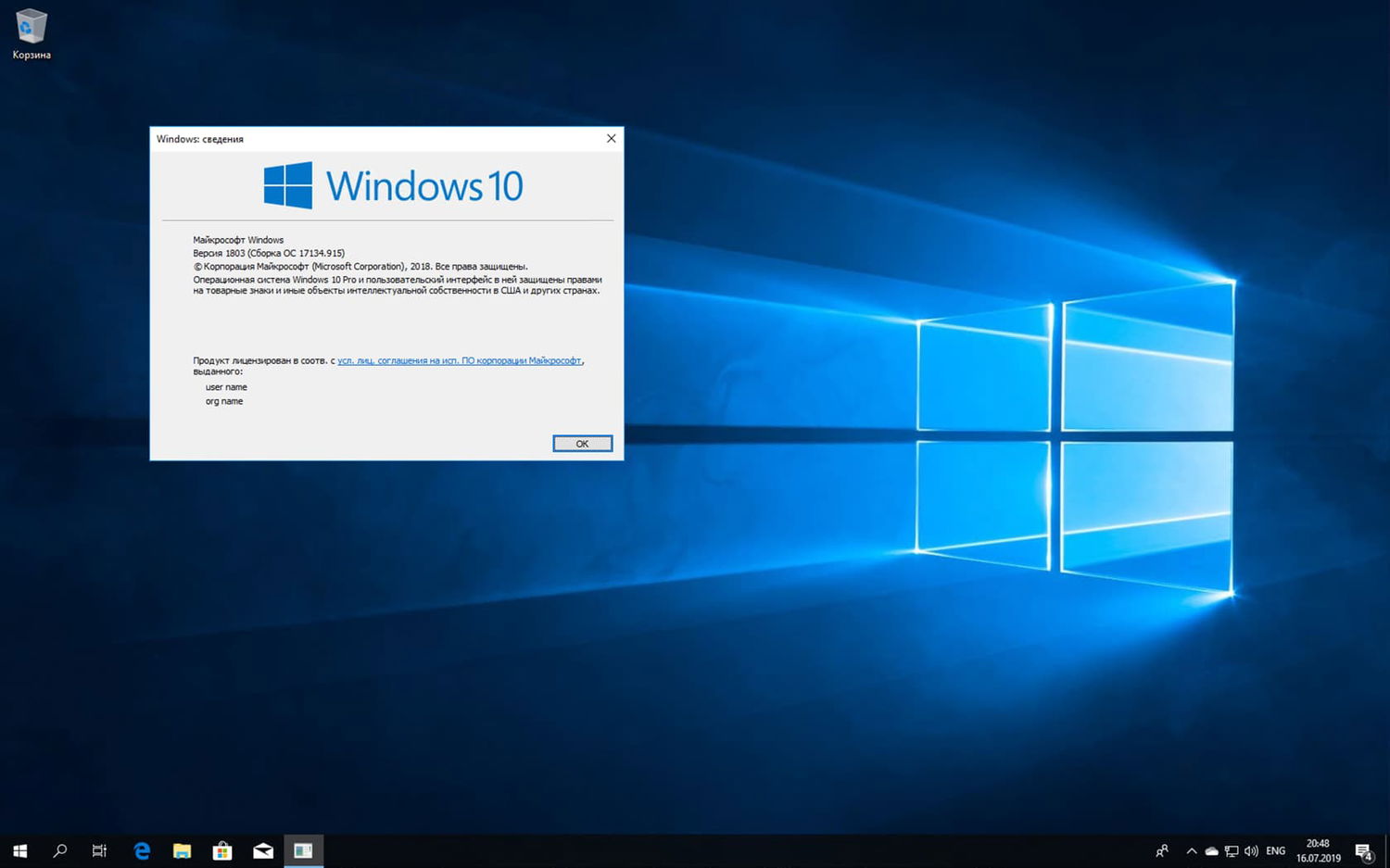Open the volume slider via speaker icon
Viewport: 1390px width, 868px height.
click(x=1251, y=850)
